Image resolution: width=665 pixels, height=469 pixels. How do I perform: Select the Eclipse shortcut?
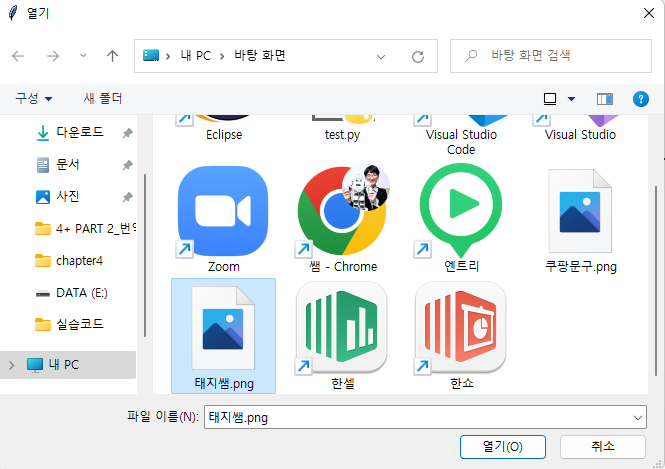point(224,128)
